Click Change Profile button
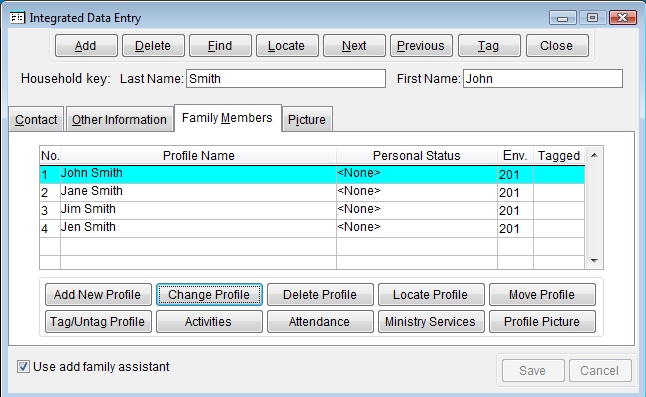Screen dimensions: 646x397 209,295
